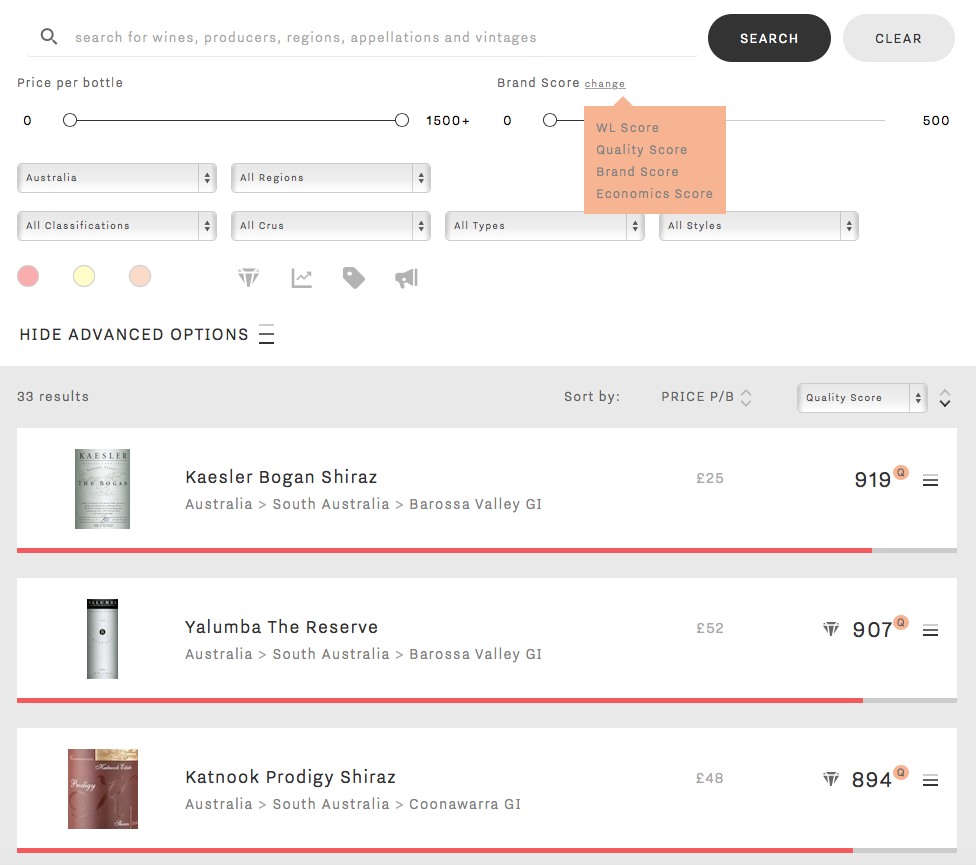Toggle sort direction arrows beside Quality Score
The height and width of the screenshot is (865, 976).
[945, 398]
